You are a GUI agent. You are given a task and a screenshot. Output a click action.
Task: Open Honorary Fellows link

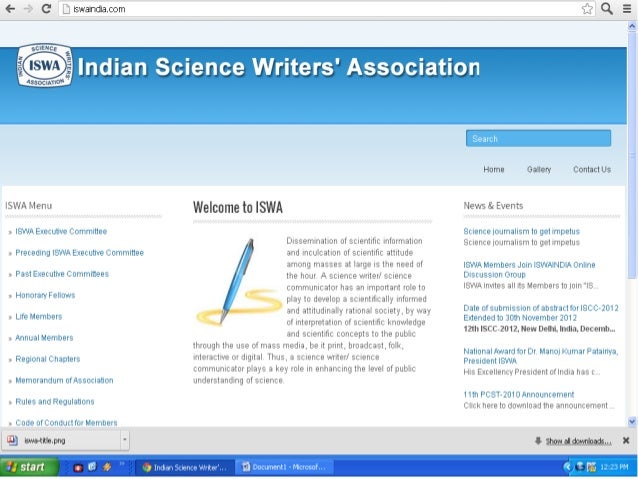pyautogui.click(x=45, y=295)
